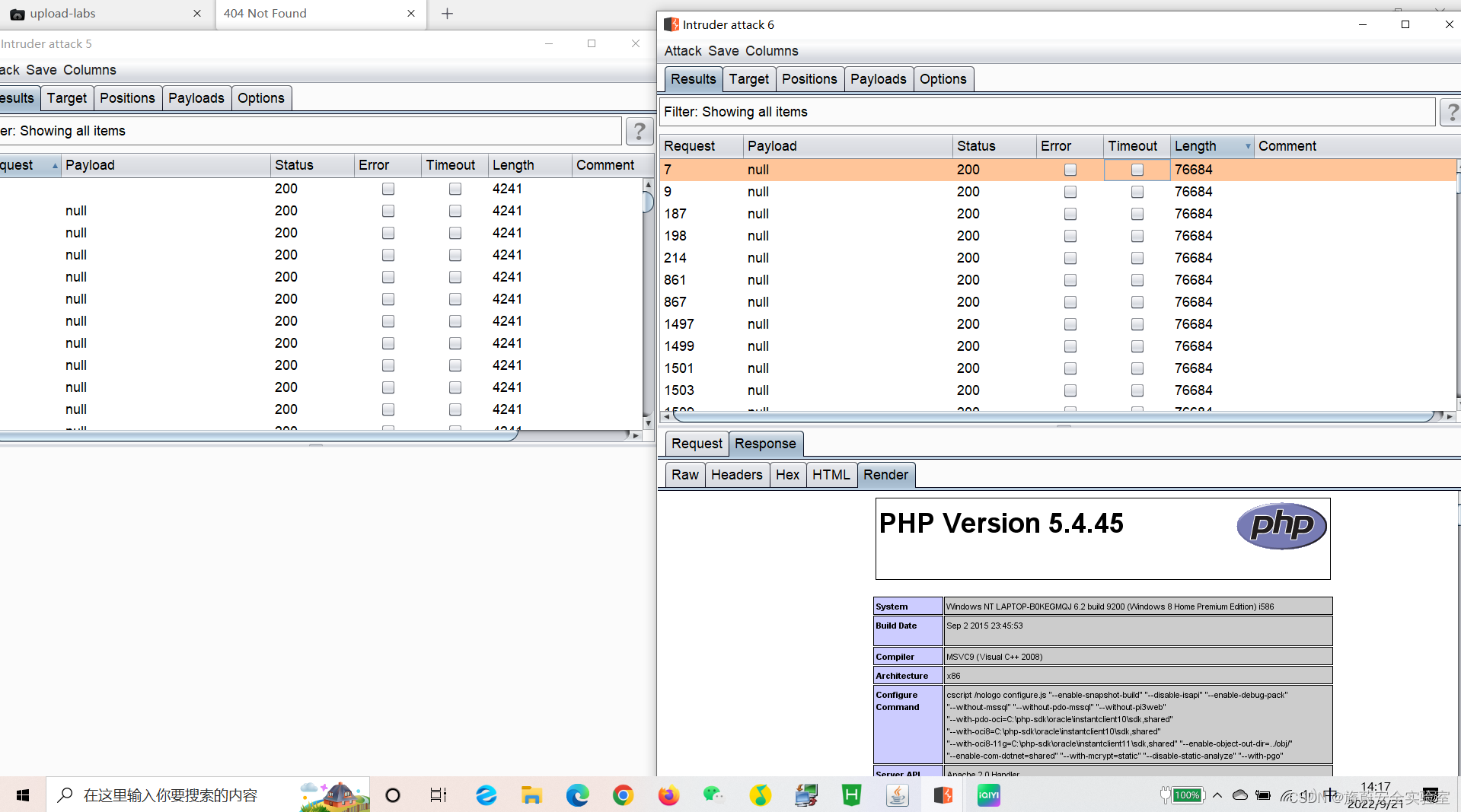This screenshot has height=812, width=1461.
Task: Open Google Chrome from the taskbar
Action: coord(624,795)
